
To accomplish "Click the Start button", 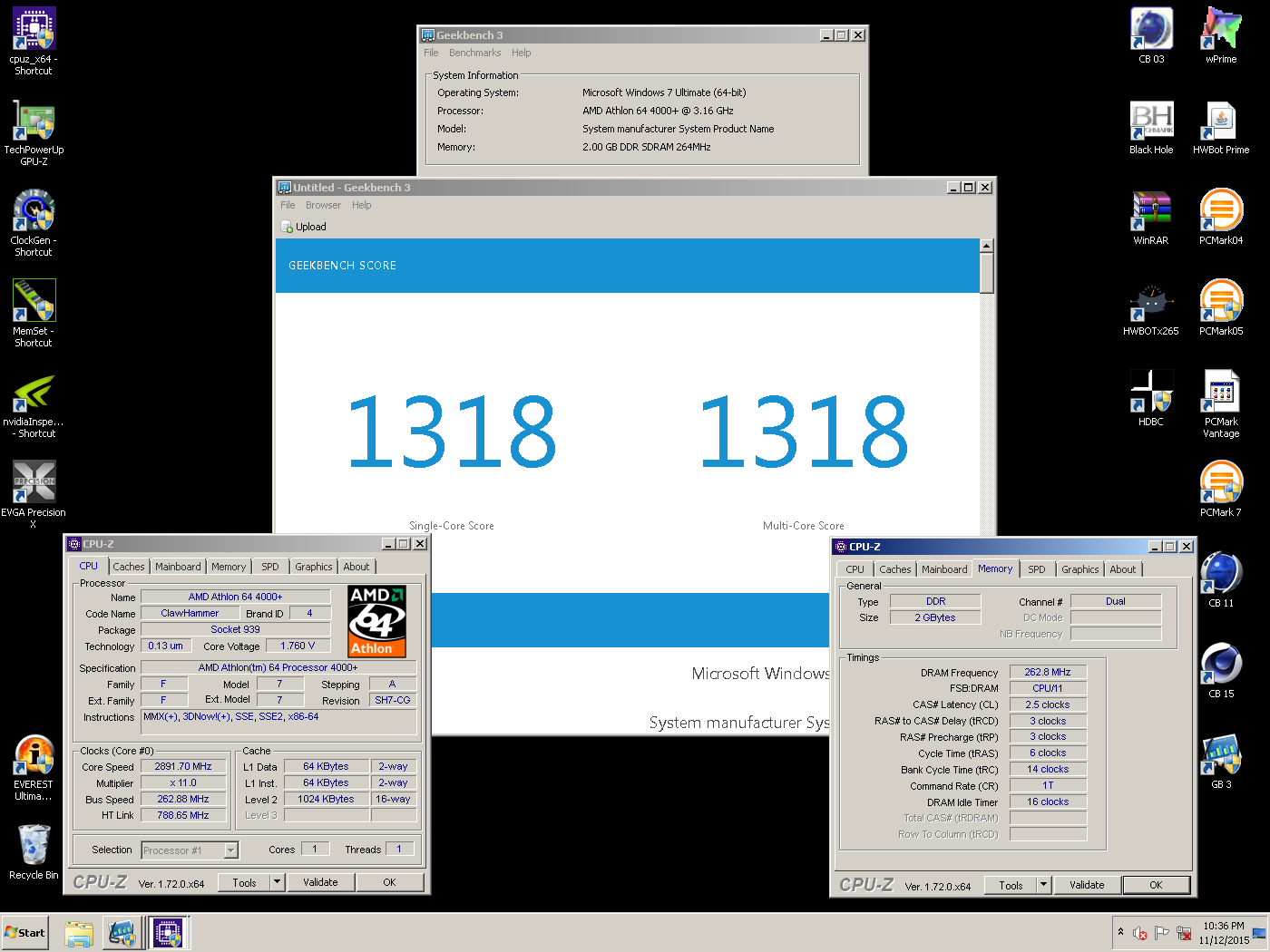I will pos(24,933).
